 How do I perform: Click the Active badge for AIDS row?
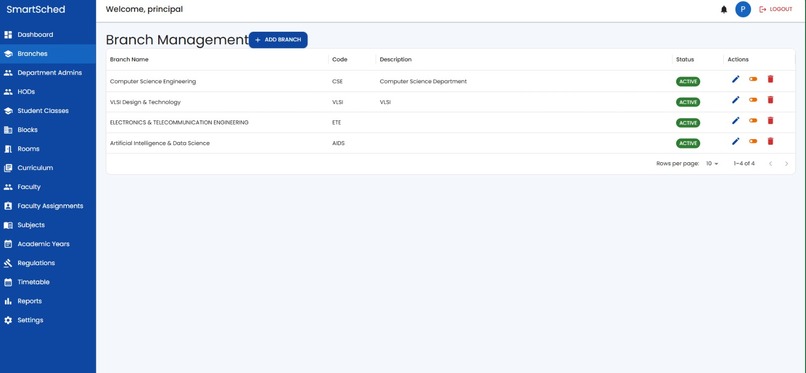688,143
